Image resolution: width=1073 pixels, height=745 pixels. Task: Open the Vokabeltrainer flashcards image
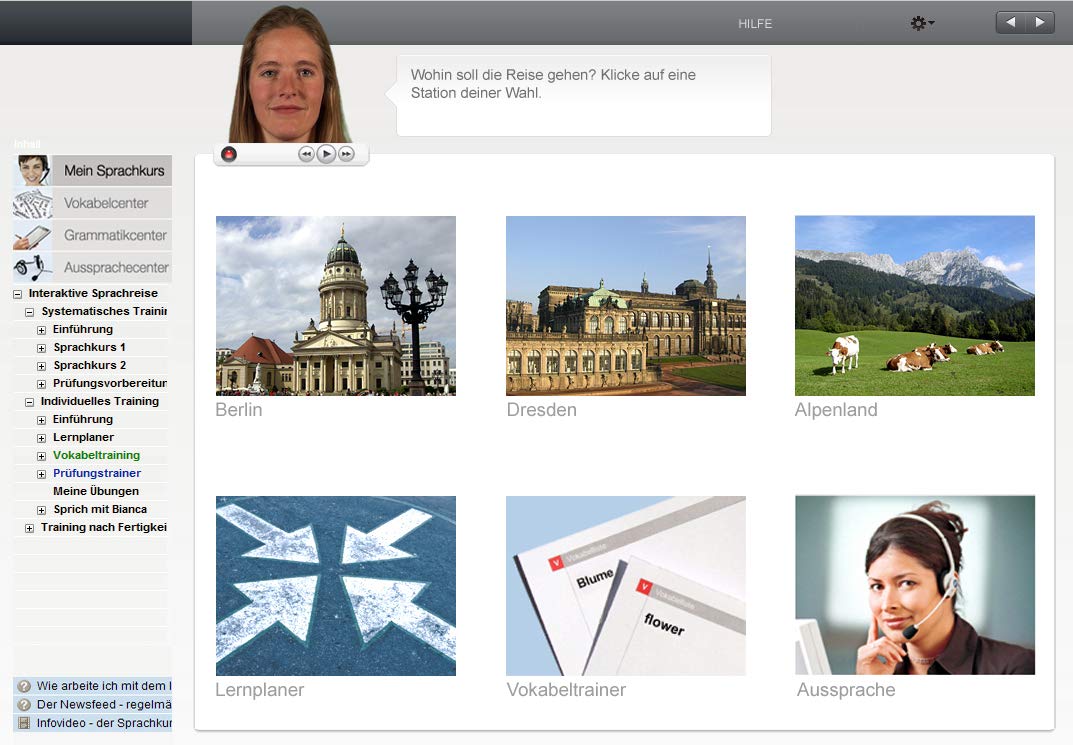(625, 586)
